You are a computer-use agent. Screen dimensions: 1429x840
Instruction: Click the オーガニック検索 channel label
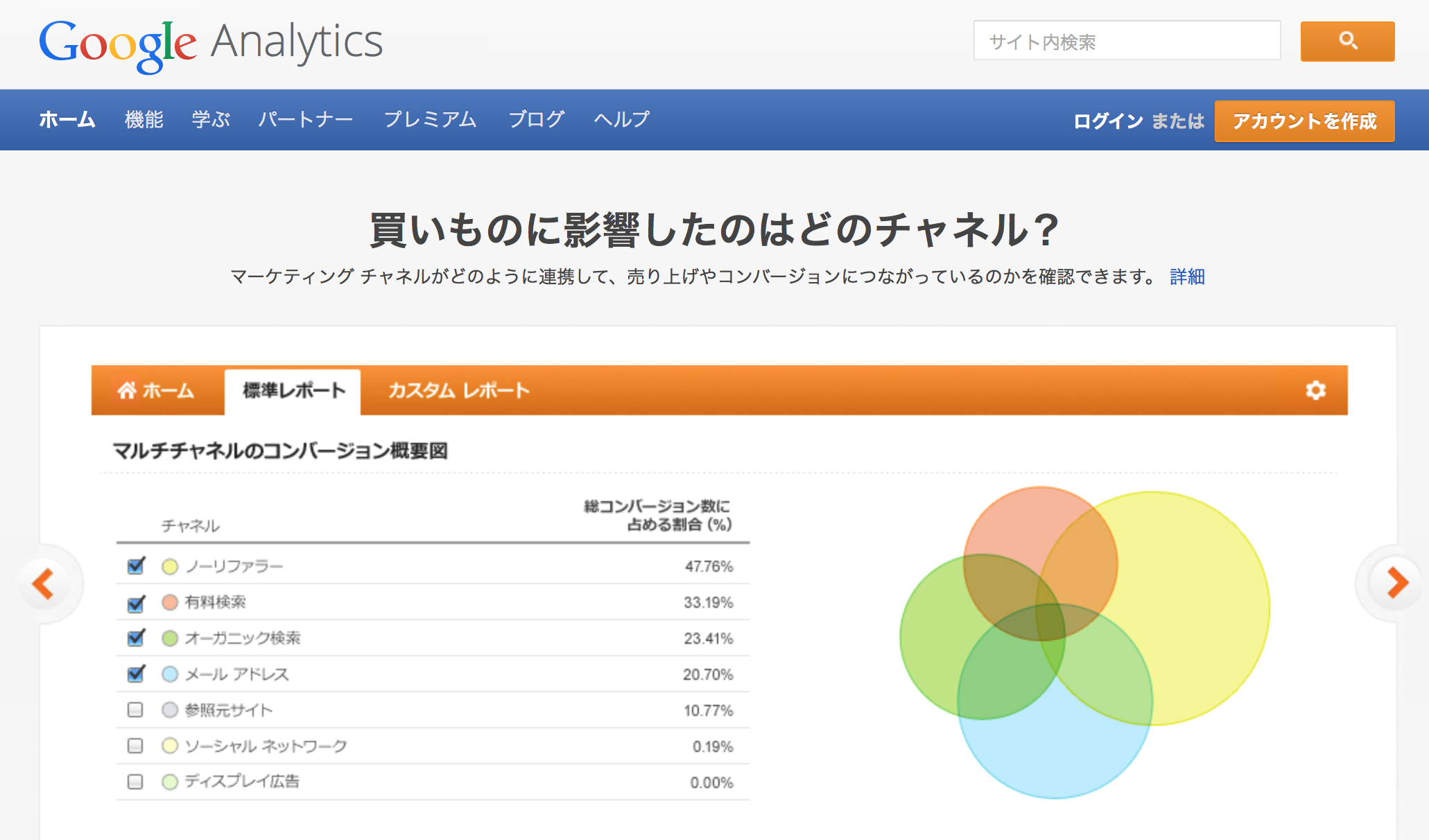tap(243, 638)
